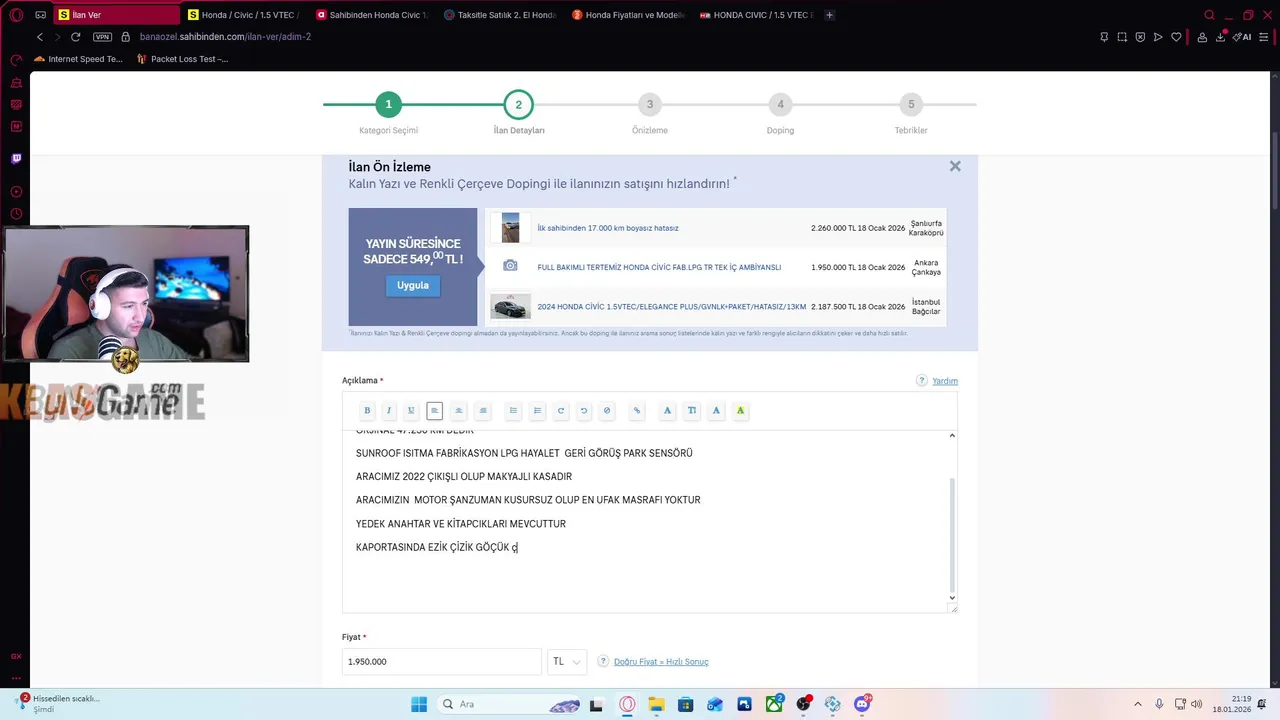Open preview listing İlk sahibinden 17.000 km

[608, 228]
